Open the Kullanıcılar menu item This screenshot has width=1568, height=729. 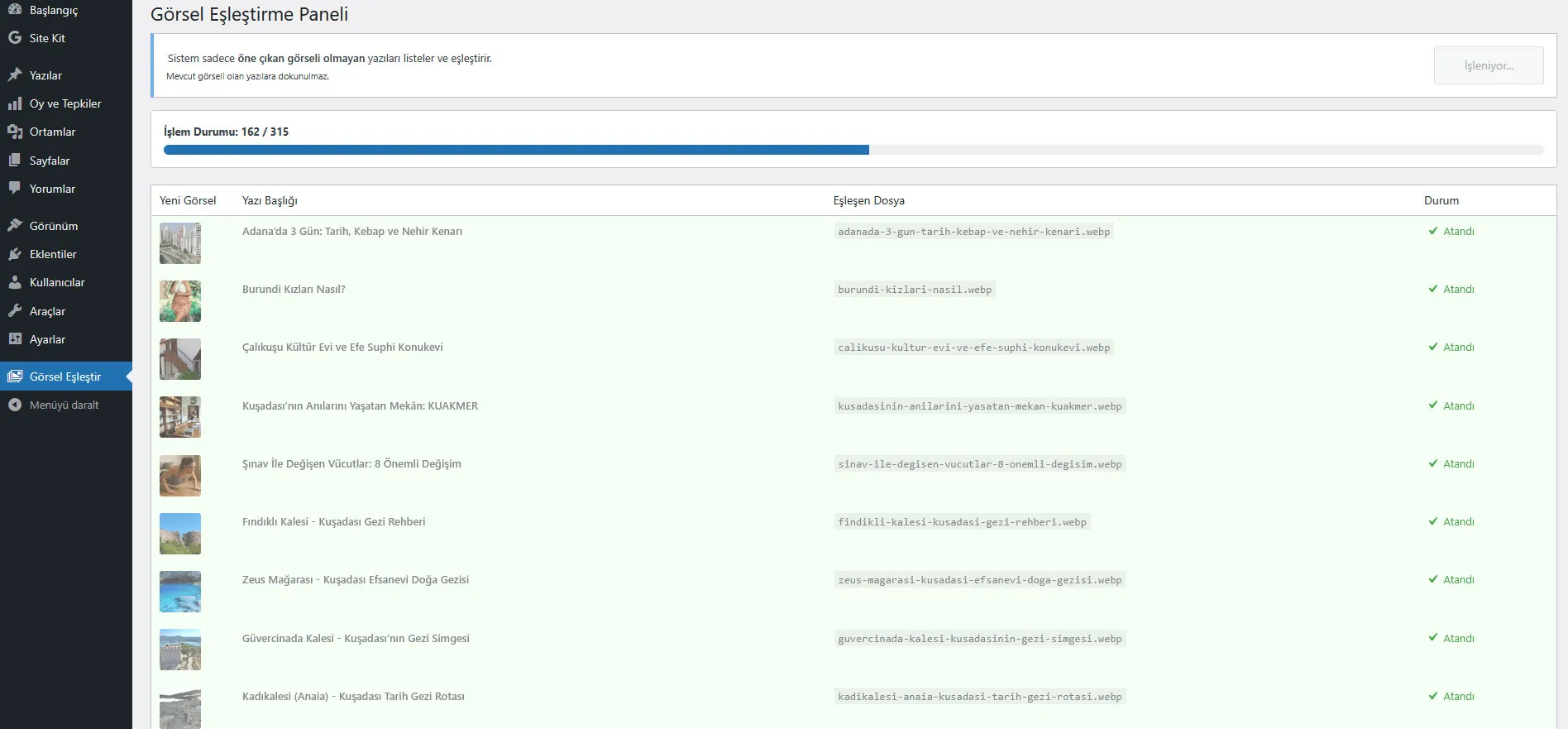57,282
